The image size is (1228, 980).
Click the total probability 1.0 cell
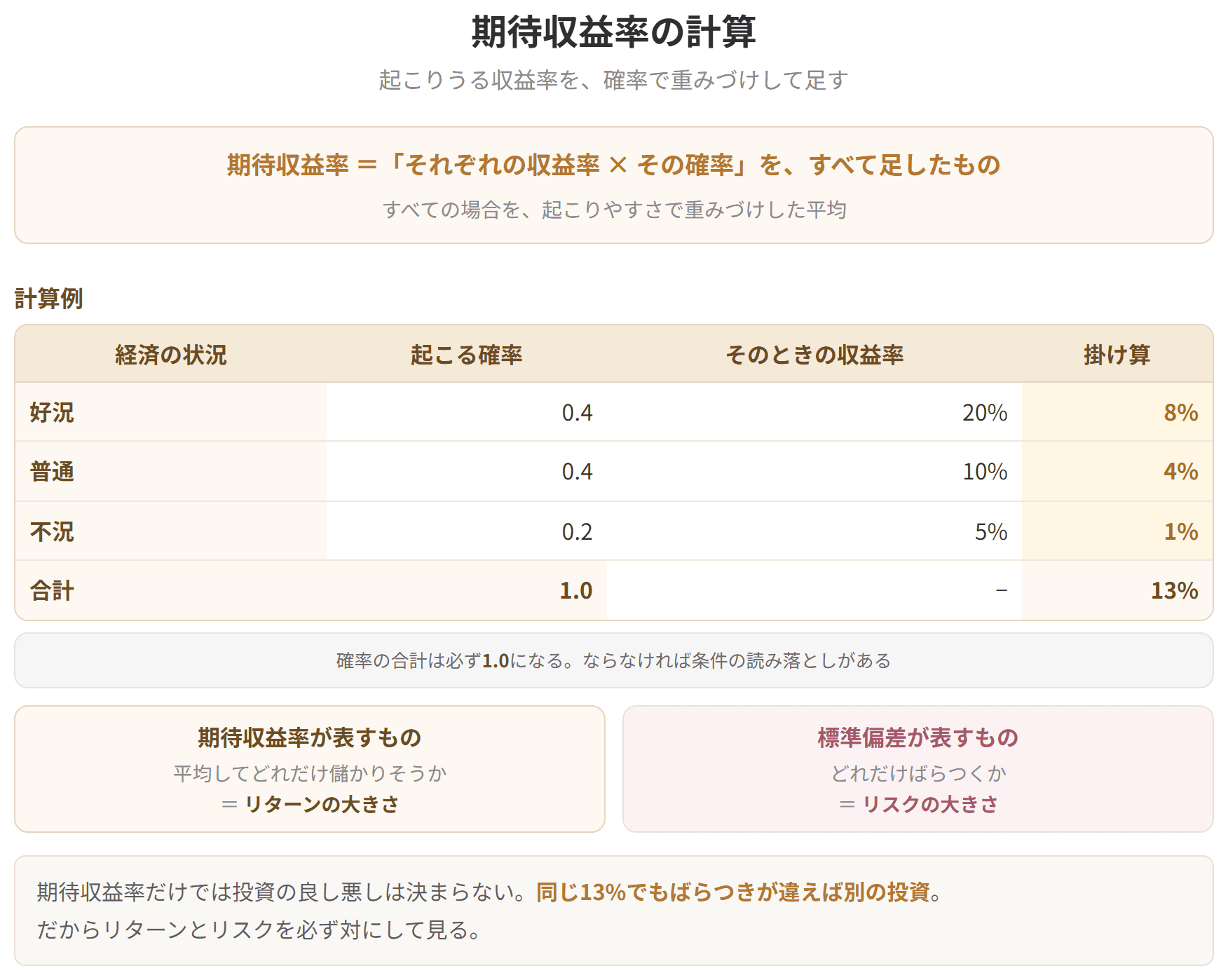click(576, 590)
